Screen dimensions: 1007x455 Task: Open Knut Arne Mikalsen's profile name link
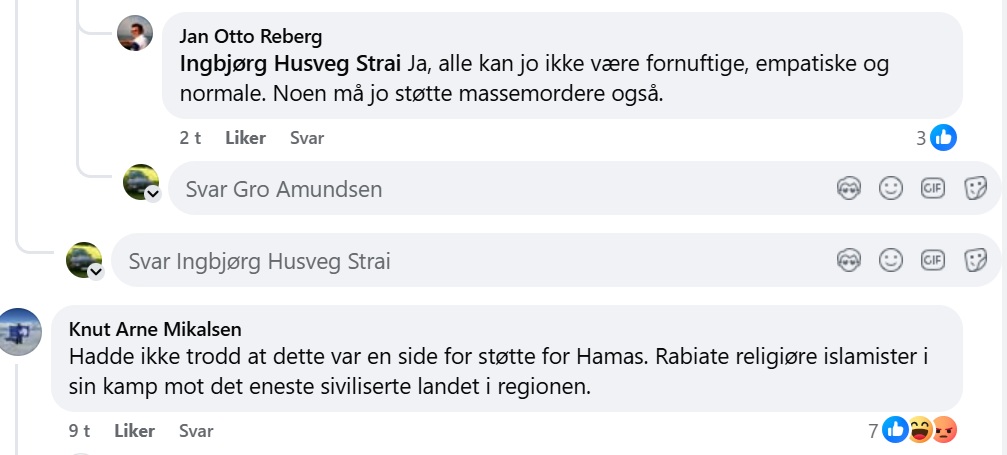coord(155,329)
